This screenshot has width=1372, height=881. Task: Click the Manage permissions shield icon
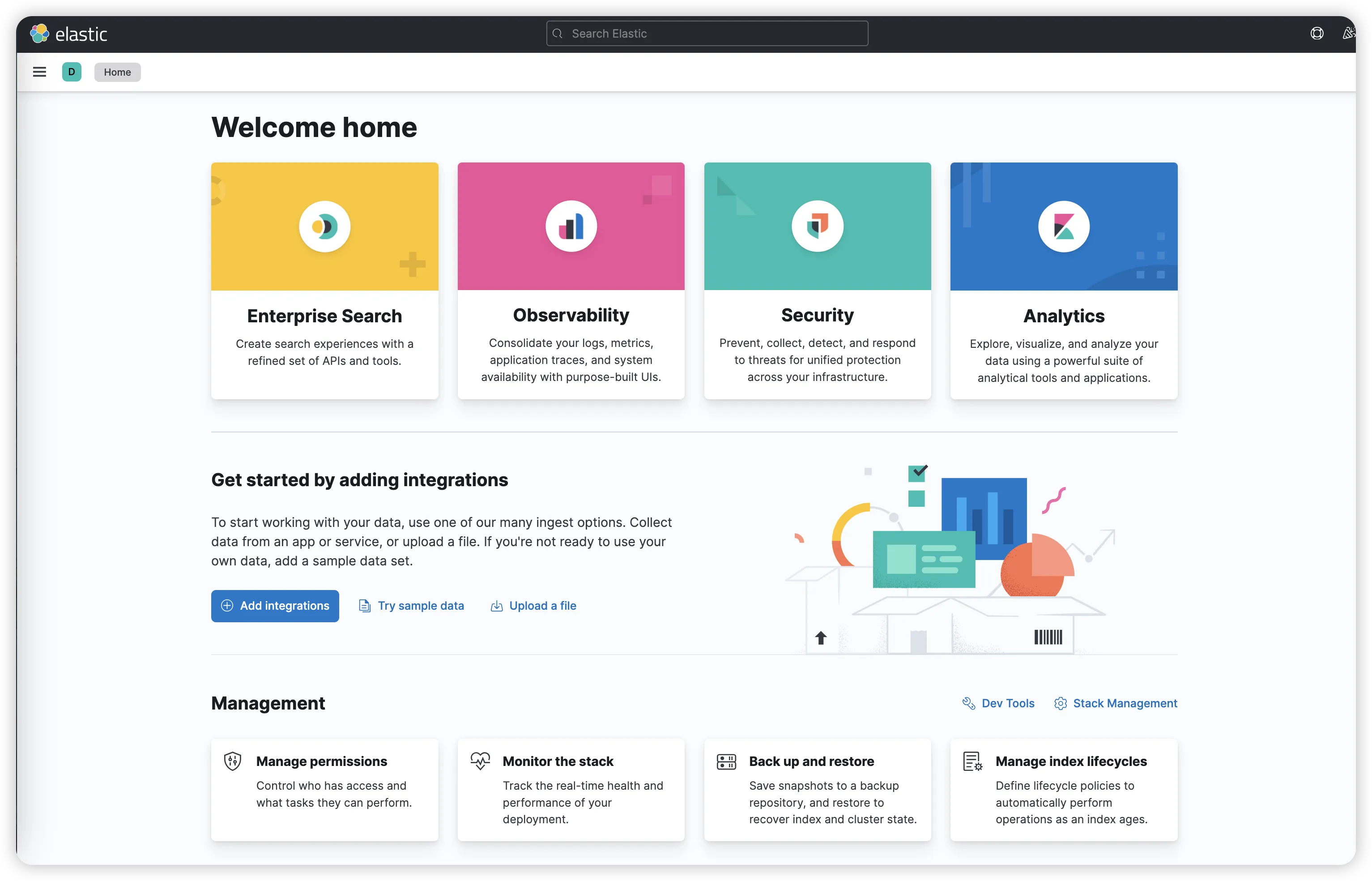[233, 761]
